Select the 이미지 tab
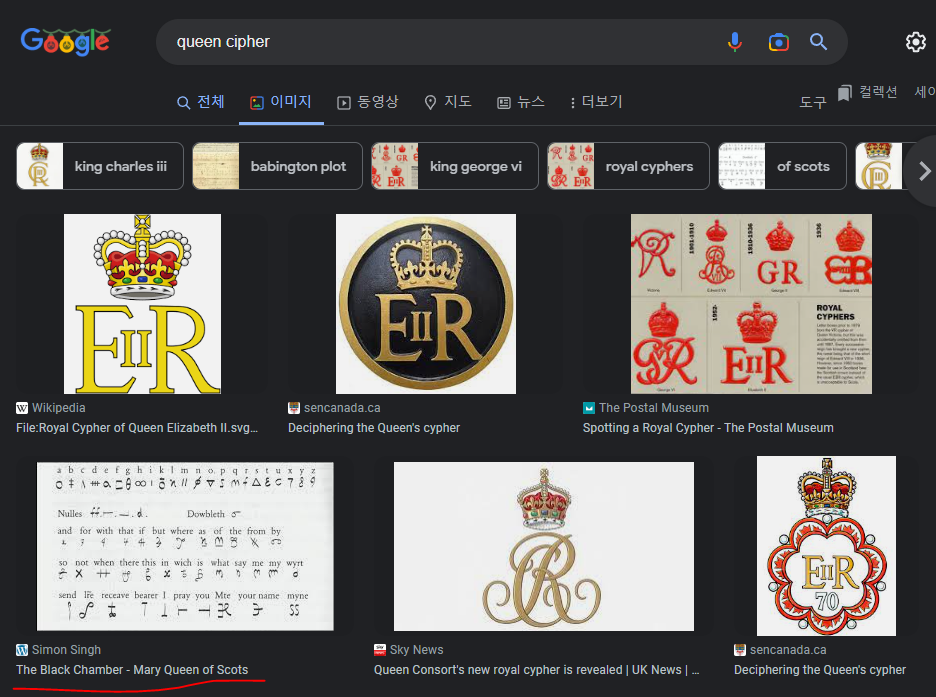The image size is (936, 697). (281, 102)
